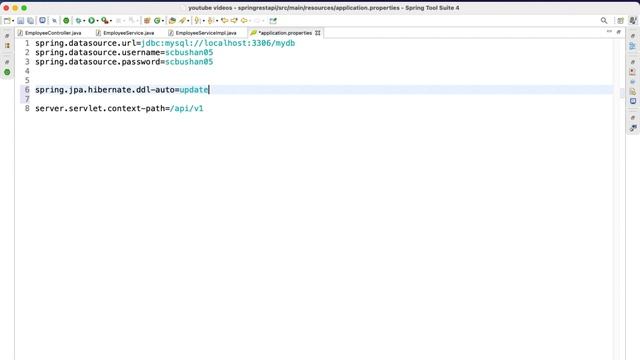Expand the New Java Class dropdown arrow

click(163, 21)
